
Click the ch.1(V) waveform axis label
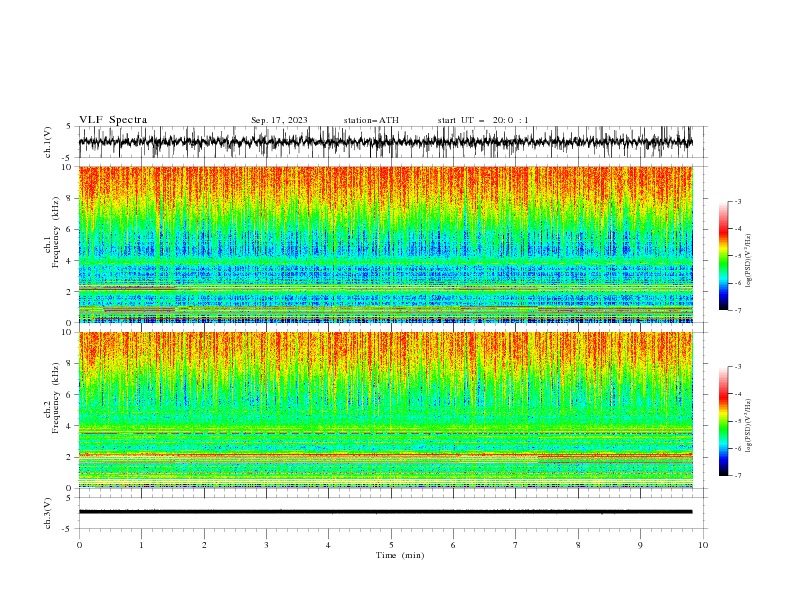click(x=48, y=142)
